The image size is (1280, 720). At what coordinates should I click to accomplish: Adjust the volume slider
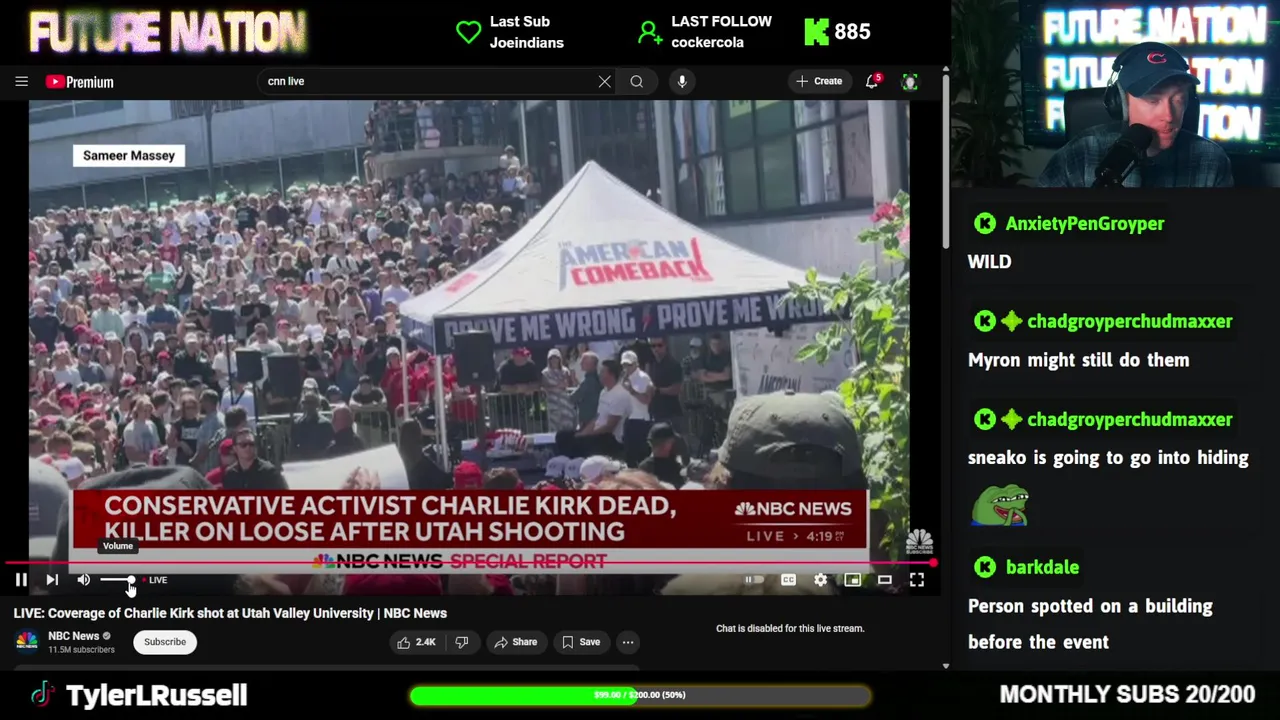117,580
